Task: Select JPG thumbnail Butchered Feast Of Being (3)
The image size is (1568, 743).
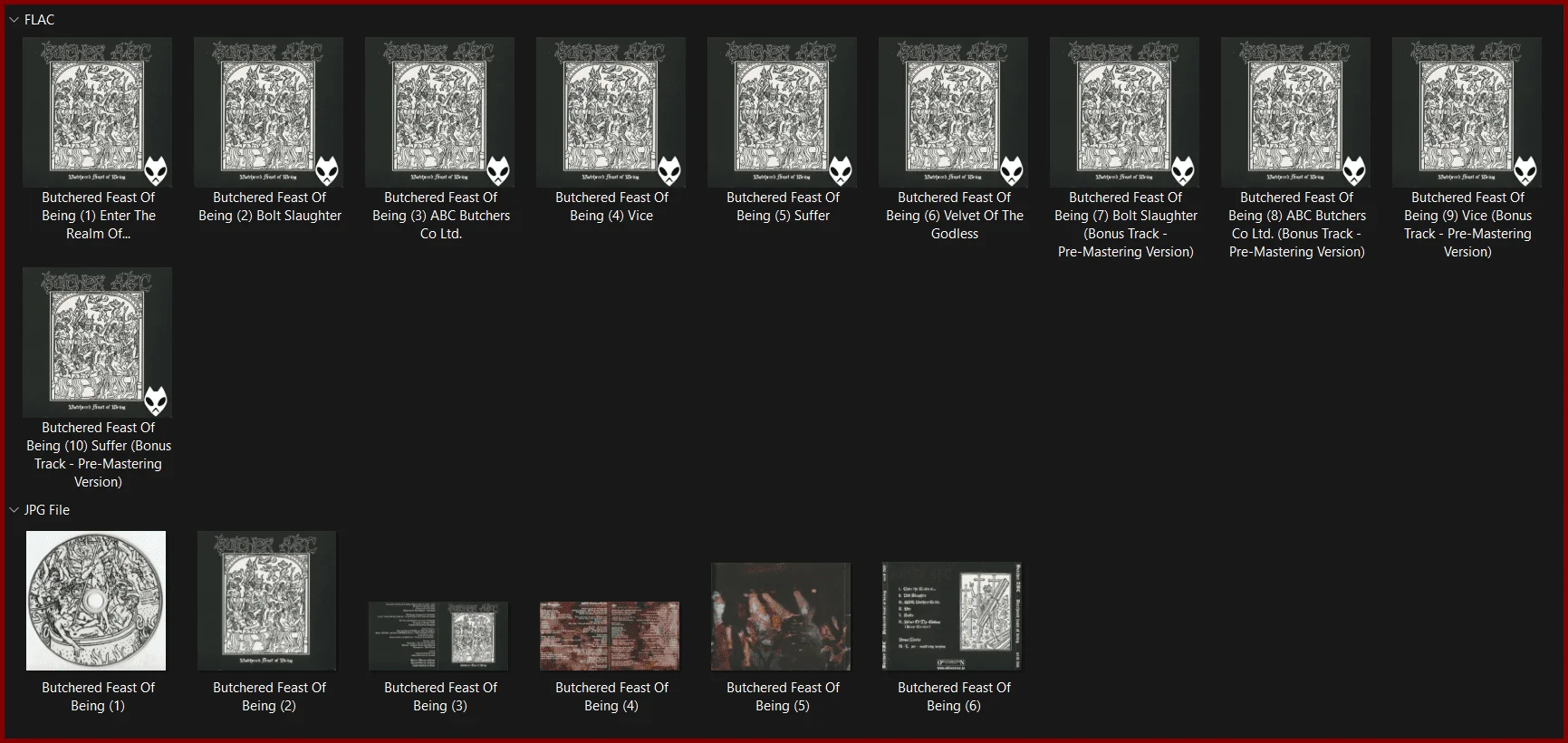Action: click(x=438, y=636)
